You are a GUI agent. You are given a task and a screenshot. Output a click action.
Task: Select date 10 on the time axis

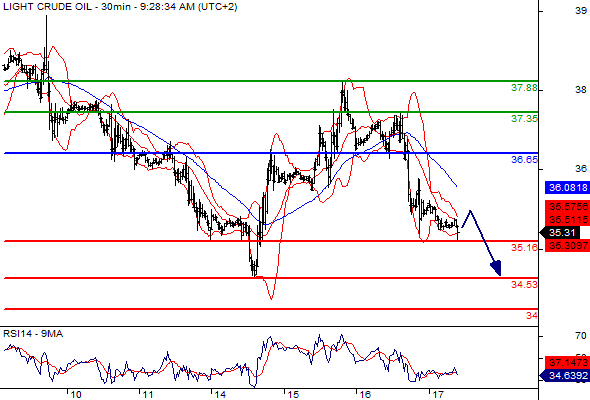[76, 395]
